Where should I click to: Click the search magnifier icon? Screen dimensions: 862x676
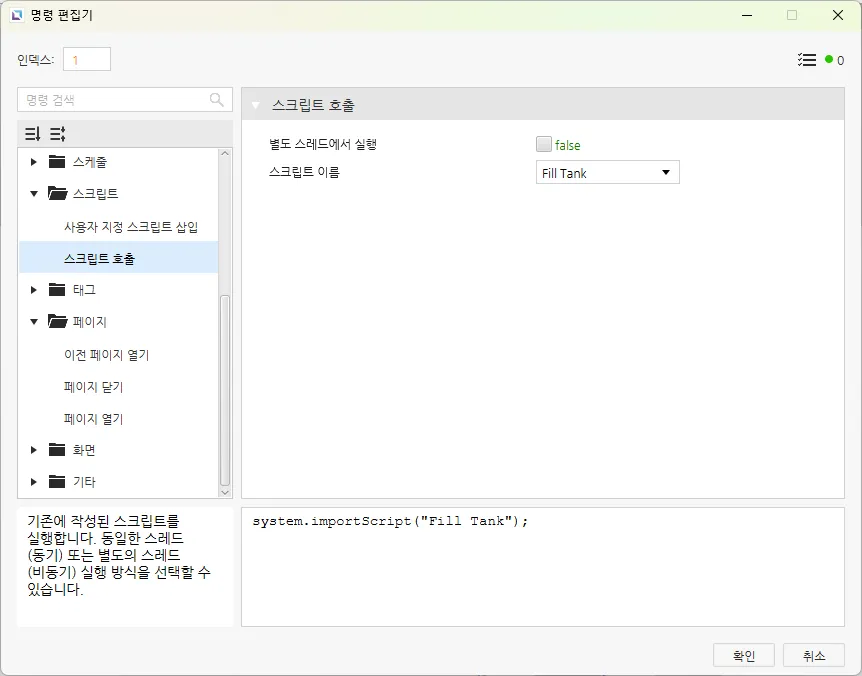217,100
